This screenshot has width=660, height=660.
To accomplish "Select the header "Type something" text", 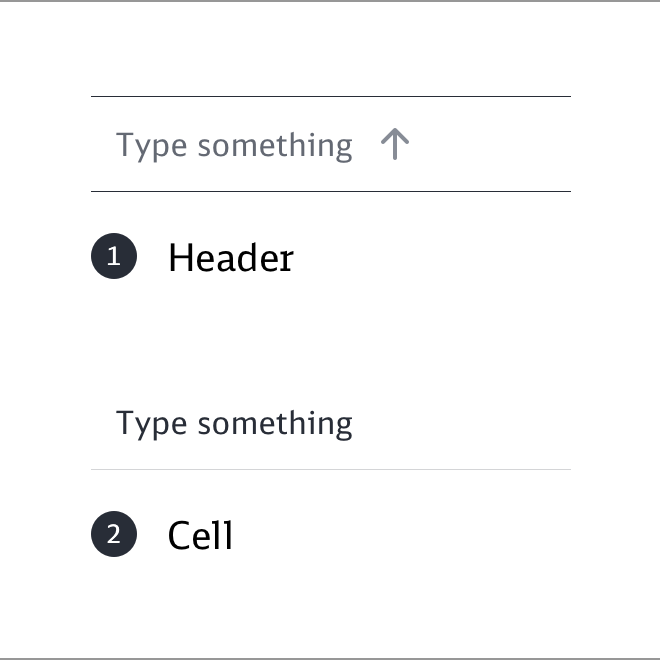I will pos(234,146).
